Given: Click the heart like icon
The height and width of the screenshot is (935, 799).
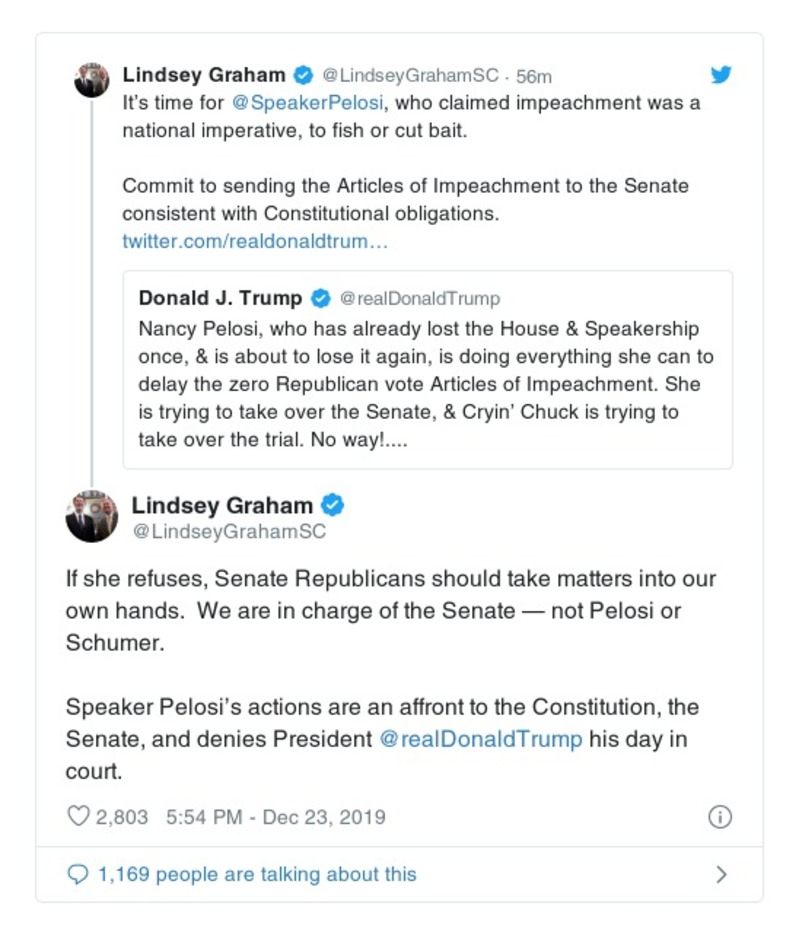Looking at the screenshot, I should 78,817.
